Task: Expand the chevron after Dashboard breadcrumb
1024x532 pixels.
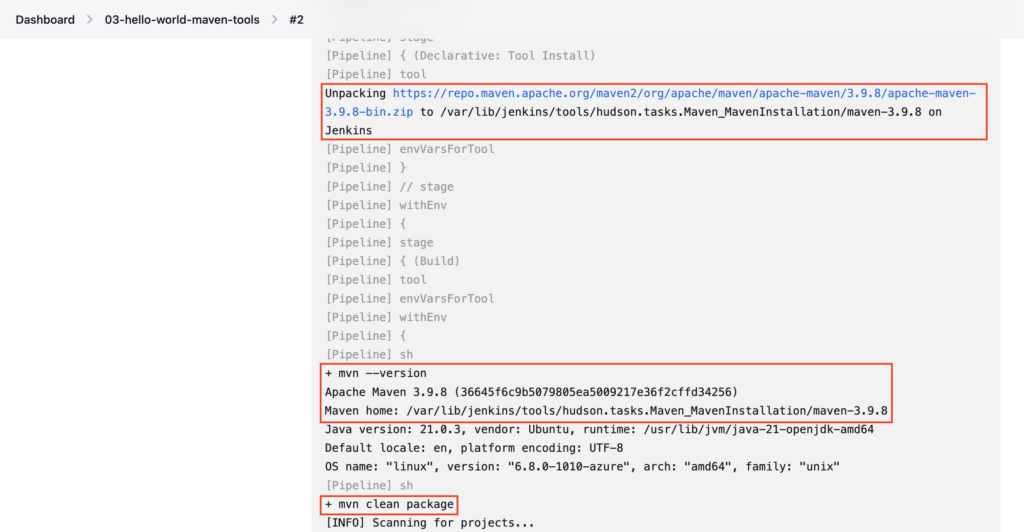Action: tap(89, 20)
